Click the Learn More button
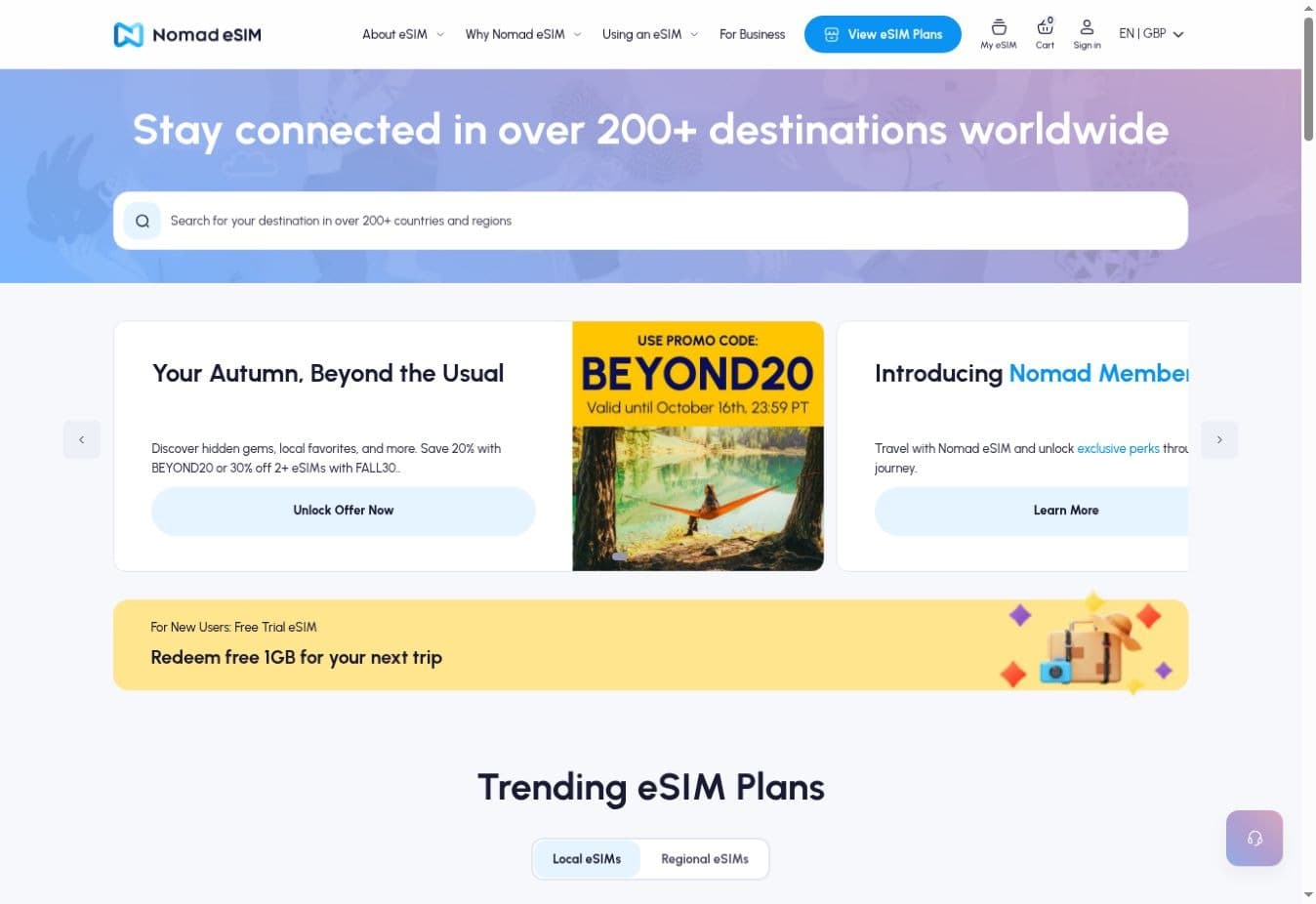Screen dimensions: 1316x904 coord(1032,511)
